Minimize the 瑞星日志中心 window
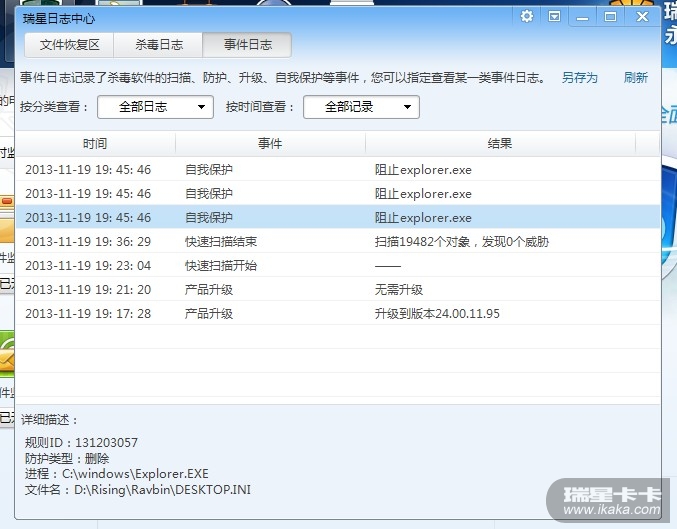This screenshot has height=529, width=677. [x=582, y=17]
